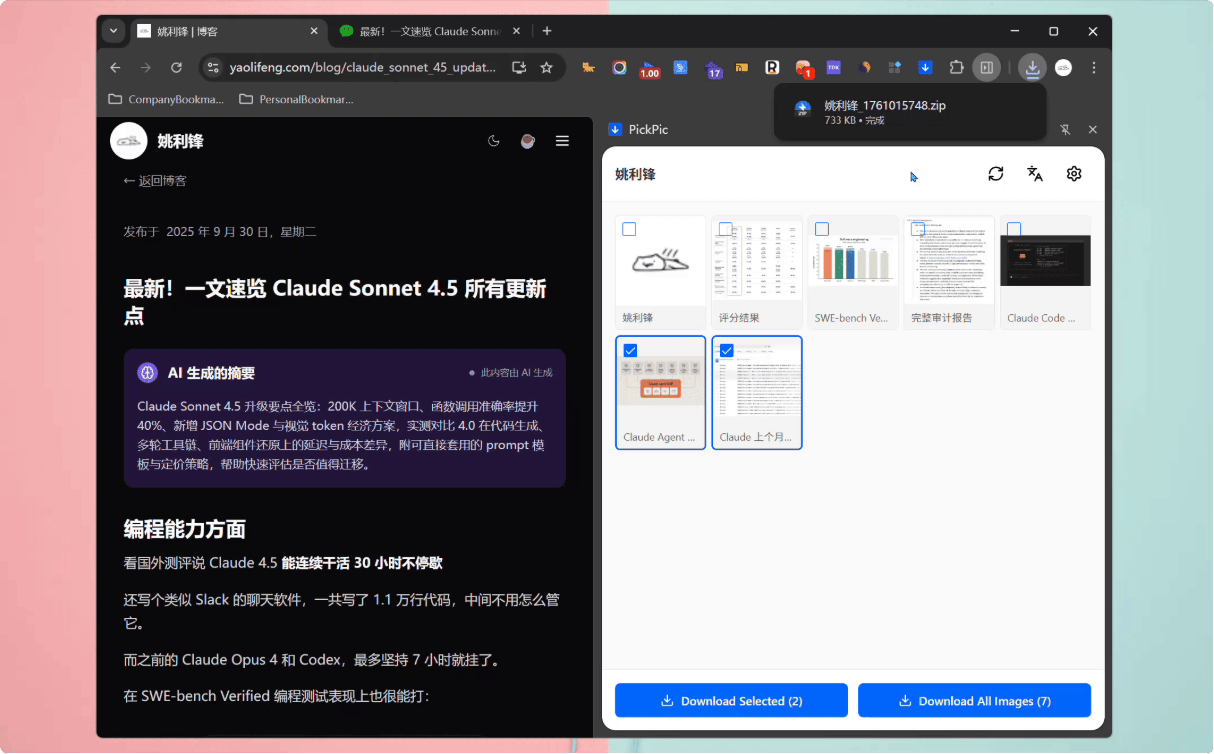Unpin the PickPic side panel
This screenshot has width=1214, height=754.
point(1065,130)
